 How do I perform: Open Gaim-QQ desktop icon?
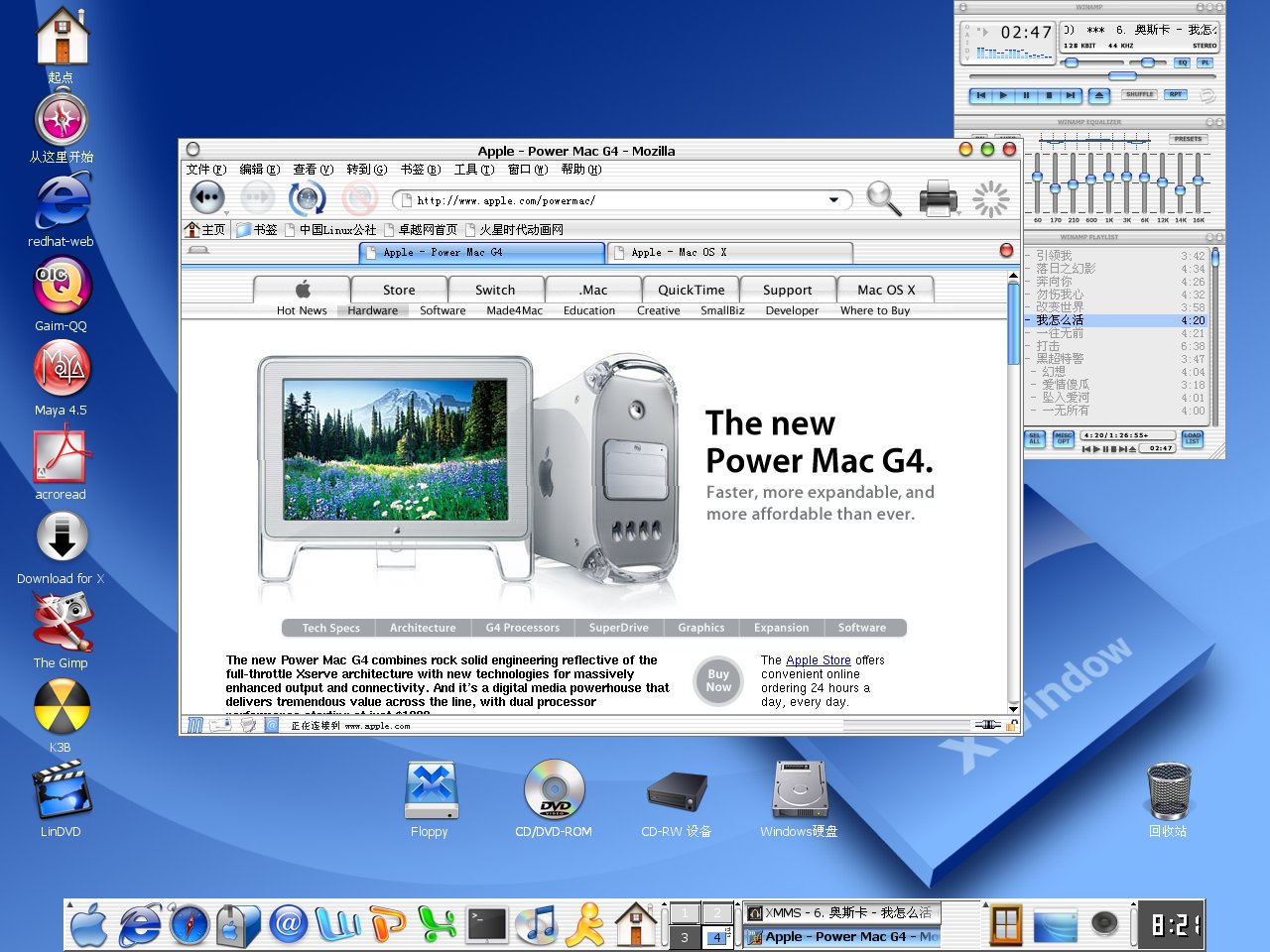[63, 285]
